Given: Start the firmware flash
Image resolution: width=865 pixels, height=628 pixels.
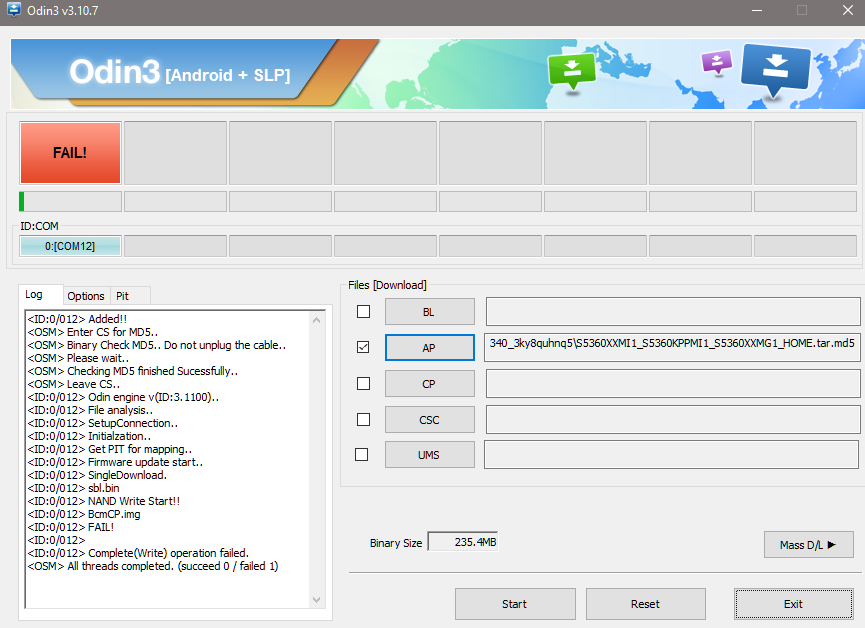Looking at the screenshot, I should (x=515, y=604).
